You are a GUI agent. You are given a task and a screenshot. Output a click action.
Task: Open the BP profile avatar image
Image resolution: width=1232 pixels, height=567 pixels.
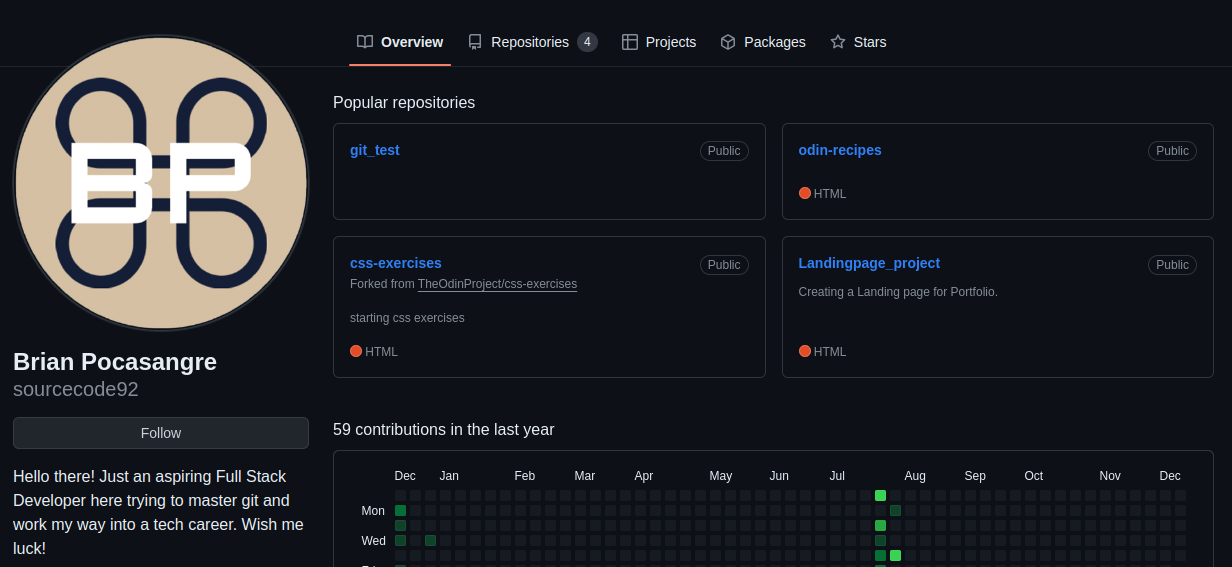pyautogui.click(x=161, y=183)
